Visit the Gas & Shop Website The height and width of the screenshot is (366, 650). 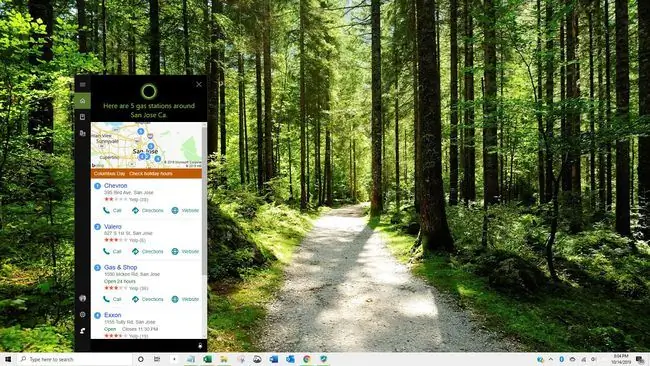click(x=185, y=299)
